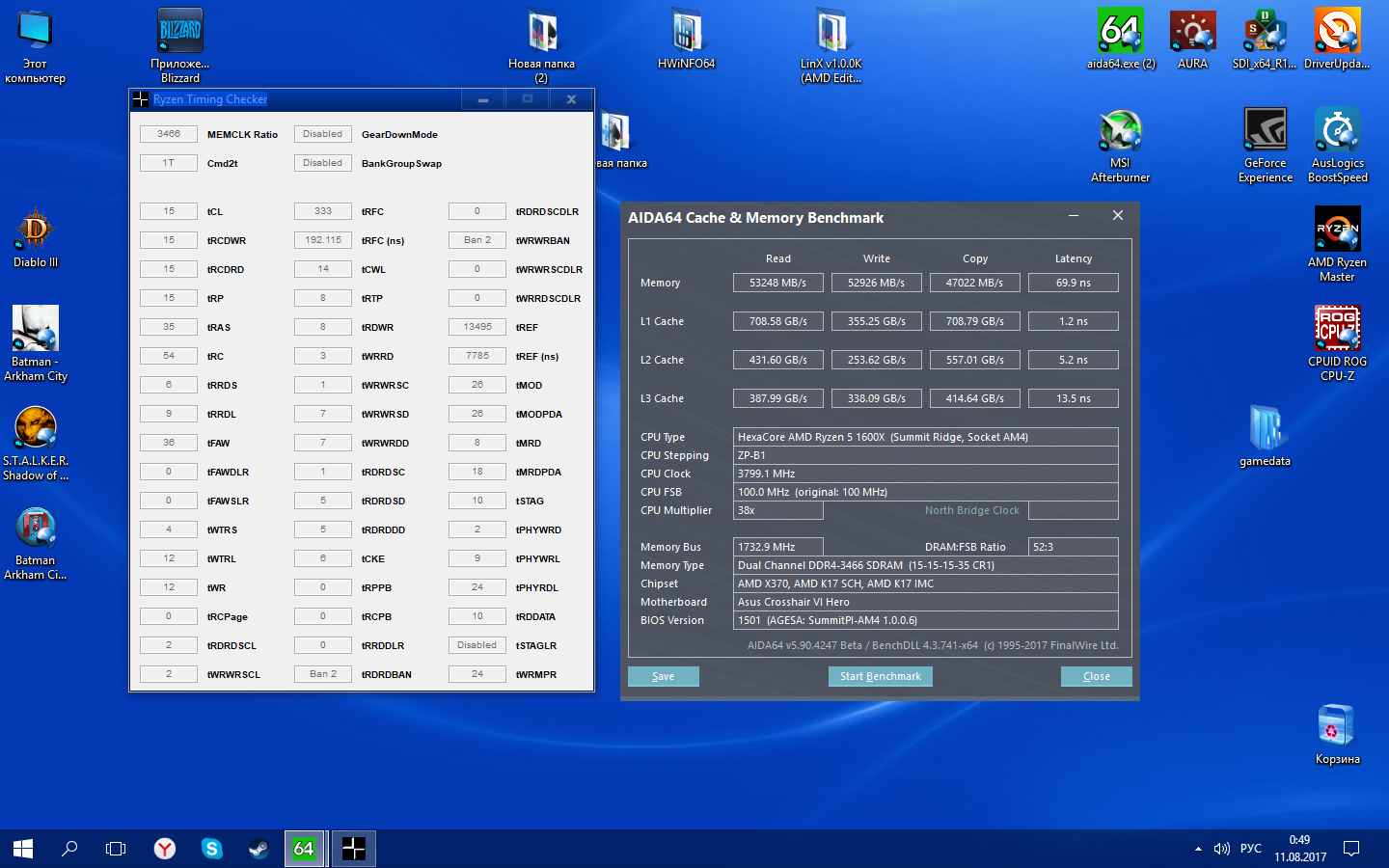This screenshot has width=1389, height=868.
Task: Close the Ryzen Timing Checker window
Action: 571,99
